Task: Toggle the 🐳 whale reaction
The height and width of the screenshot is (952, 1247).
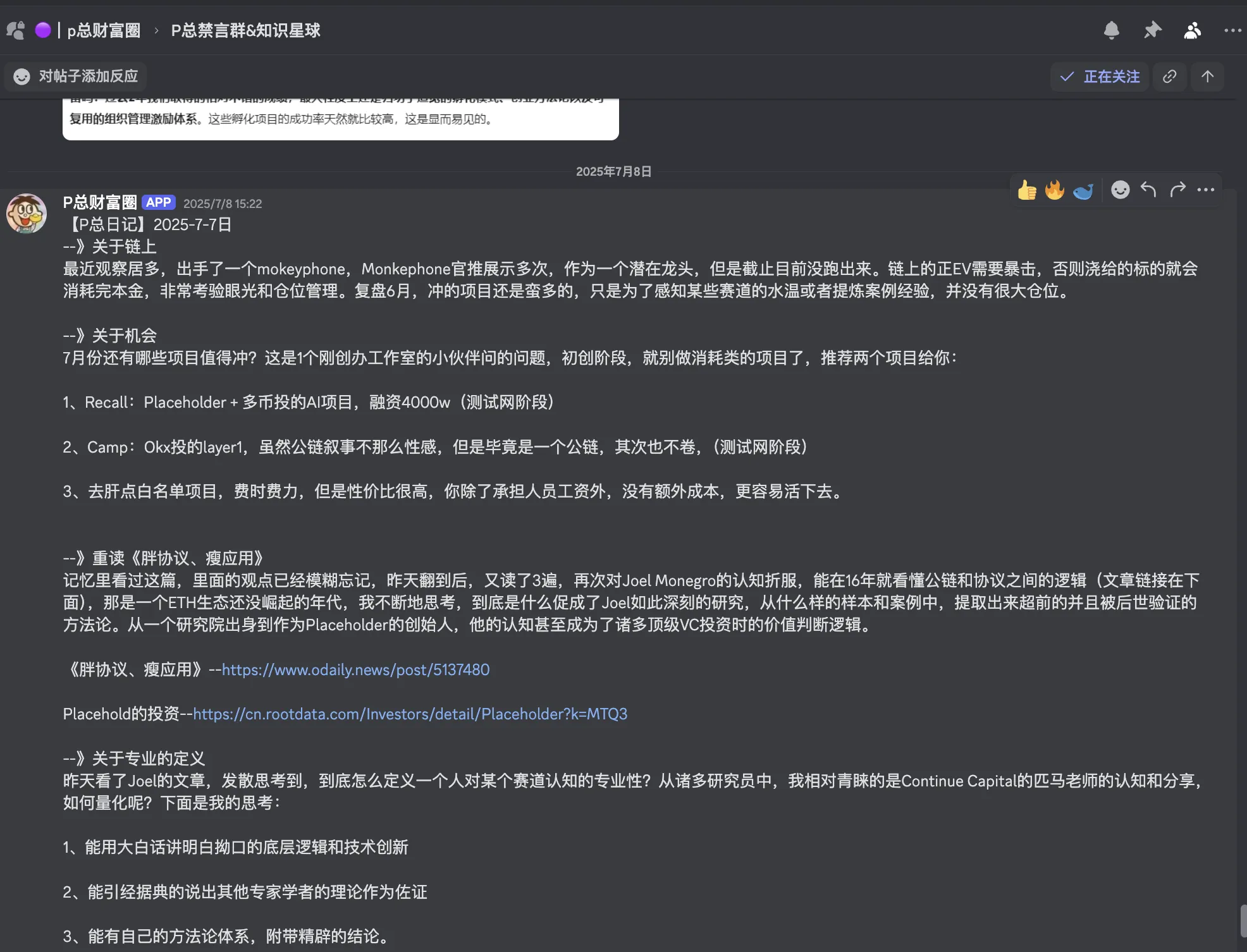Action: tap(1083, 190)
